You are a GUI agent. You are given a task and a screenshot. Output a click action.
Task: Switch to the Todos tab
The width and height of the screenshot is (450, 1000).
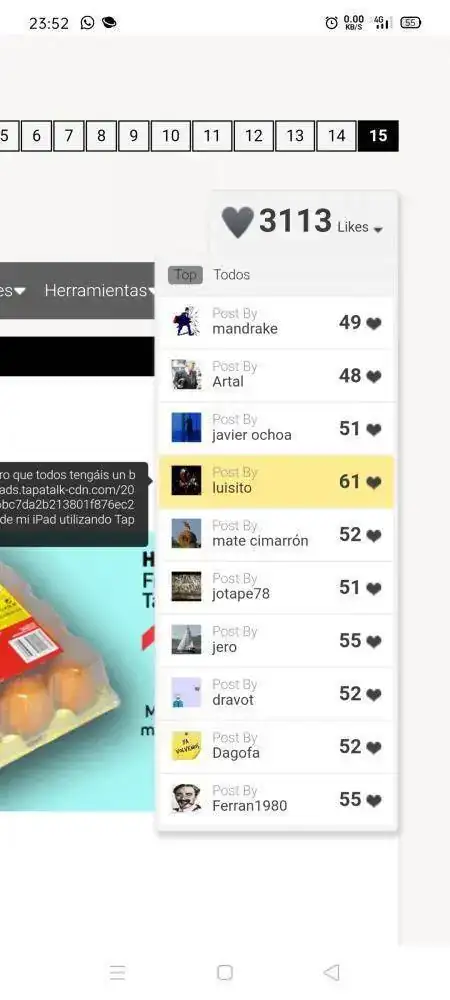tap(231, 275)
